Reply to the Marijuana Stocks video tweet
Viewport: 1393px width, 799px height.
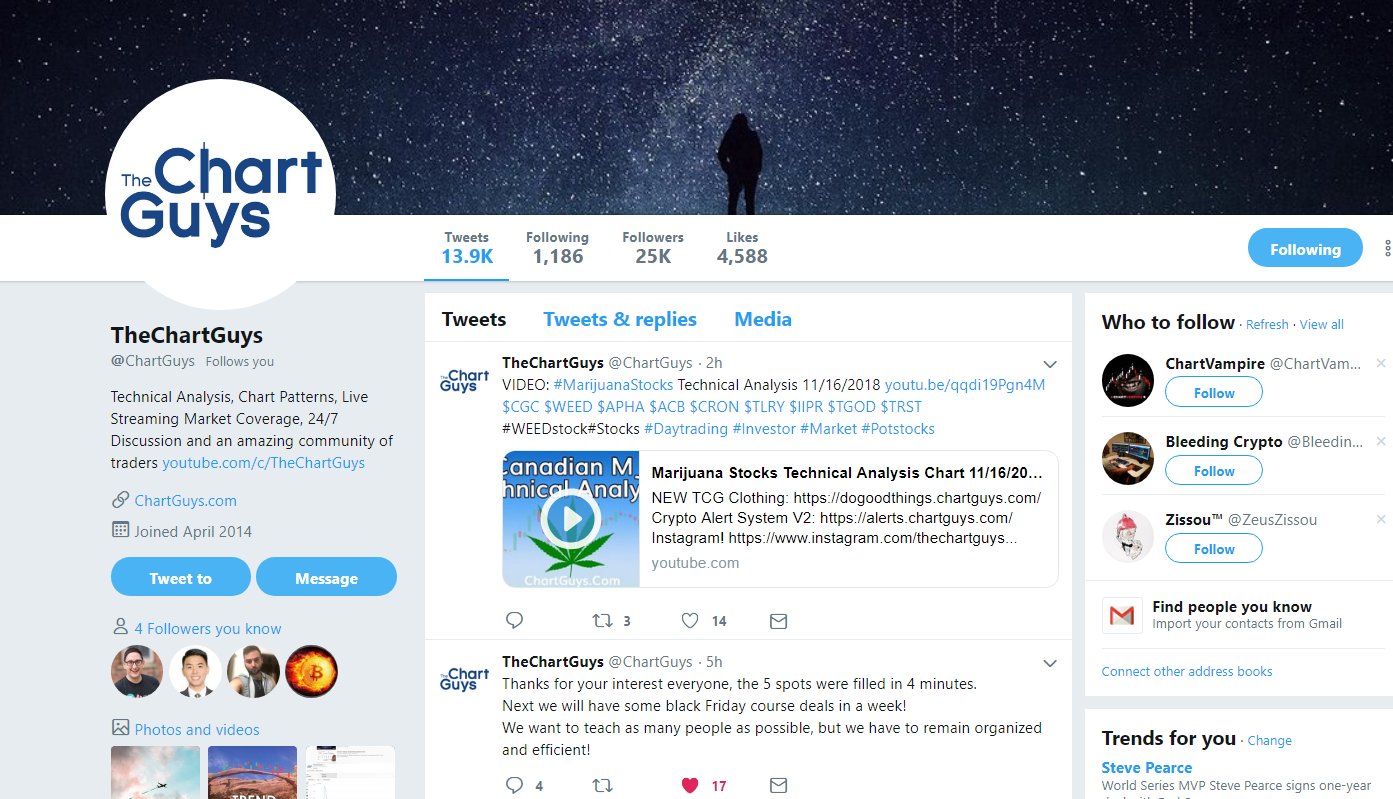tap(515, 621)
